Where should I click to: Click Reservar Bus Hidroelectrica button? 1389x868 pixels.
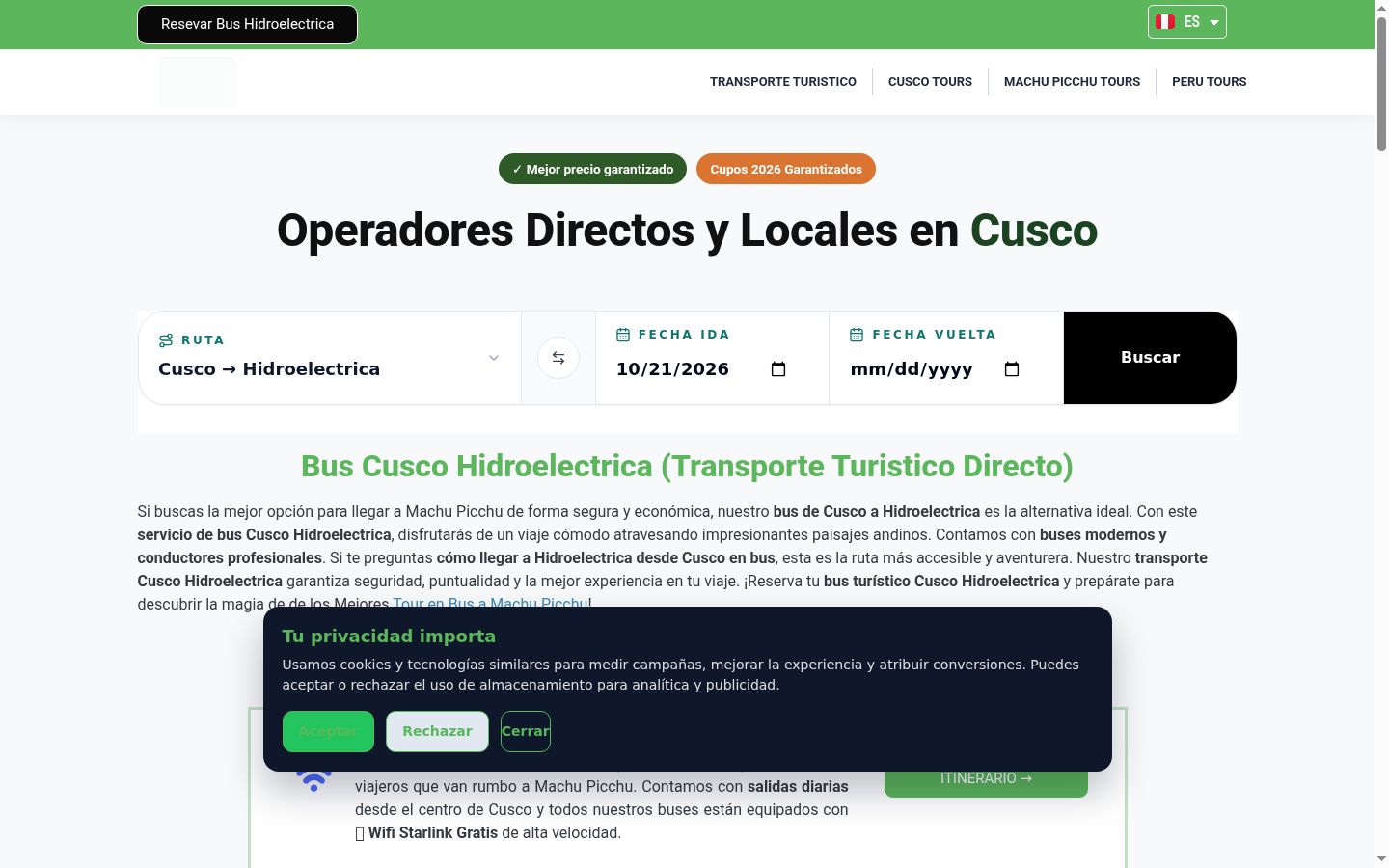click(247, 24)
